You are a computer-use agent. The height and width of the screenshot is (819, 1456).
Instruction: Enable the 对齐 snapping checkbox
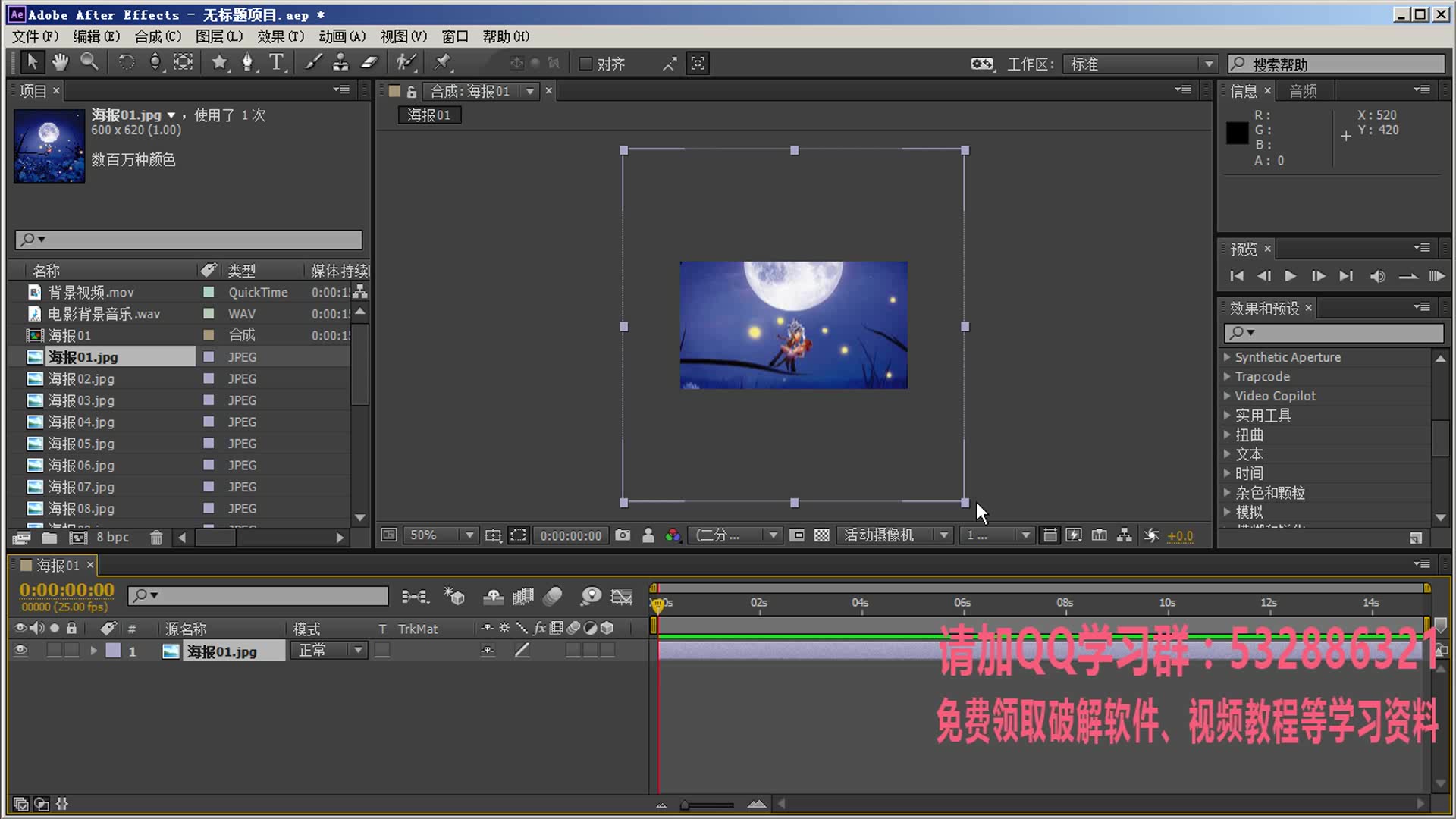pyautogui.click(x=585, y=64)
